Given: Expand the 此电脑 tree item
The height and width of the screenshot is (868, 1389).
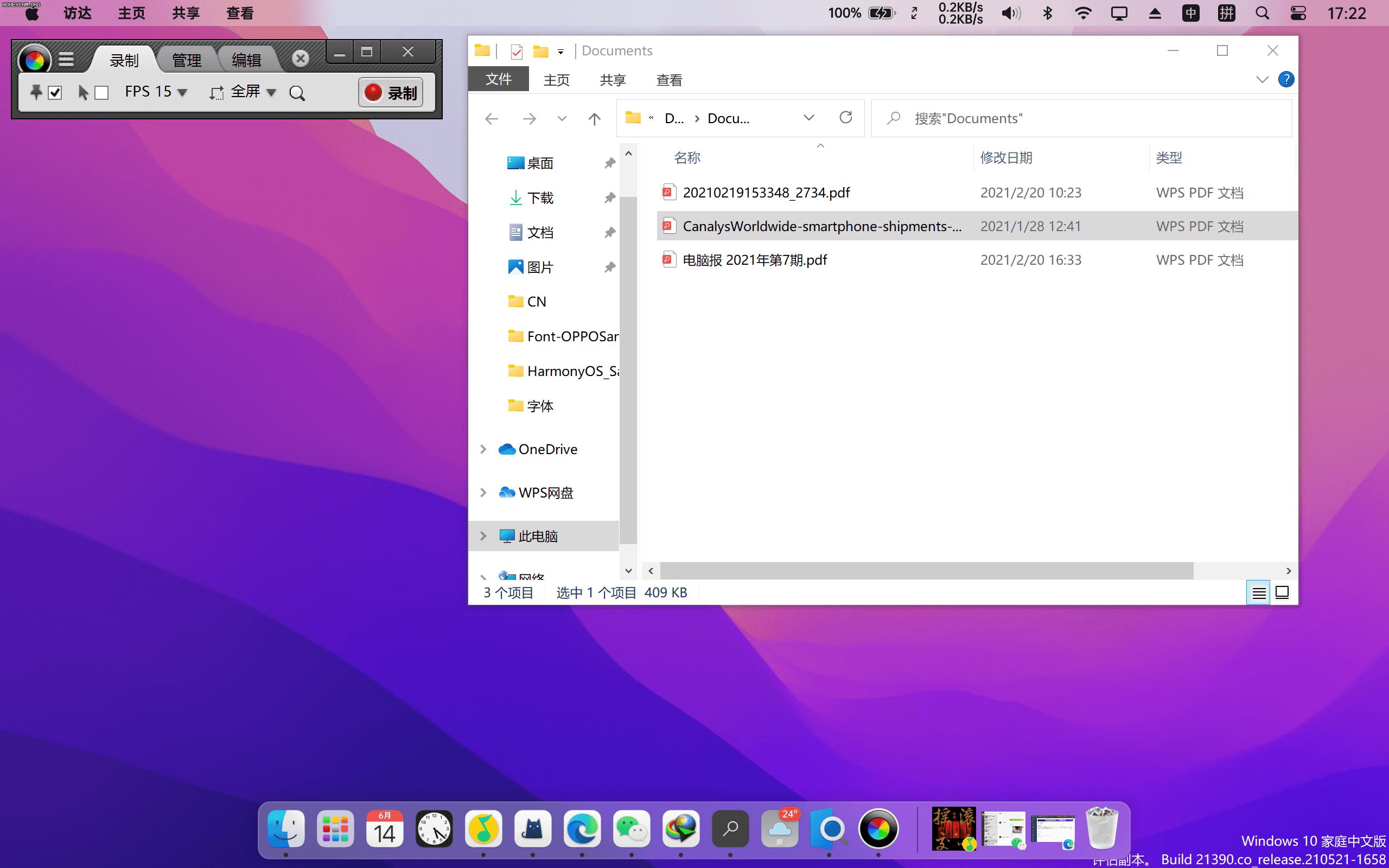Looking at the screenshot, I should tap(483, 535).
